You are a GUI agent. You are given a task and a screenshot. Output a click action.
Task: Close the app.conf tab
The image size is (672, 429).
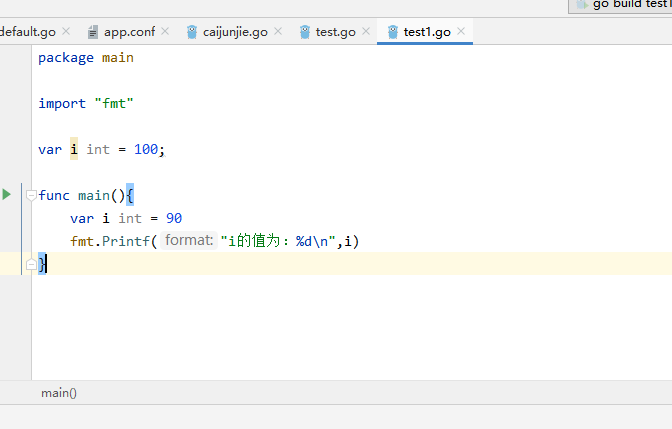coord(165,31)
